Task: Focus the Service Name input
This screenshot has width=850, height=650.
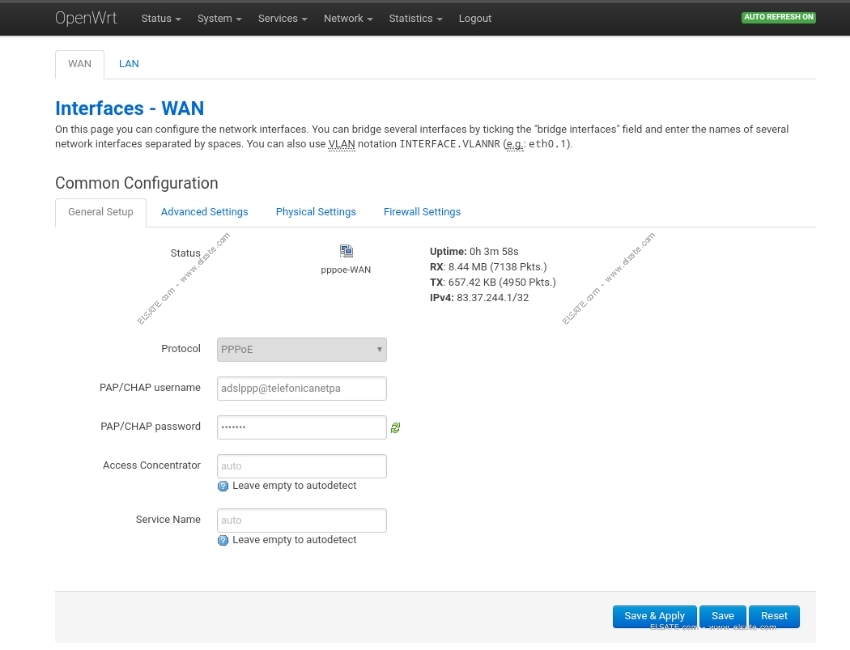Action: [302, 520]
